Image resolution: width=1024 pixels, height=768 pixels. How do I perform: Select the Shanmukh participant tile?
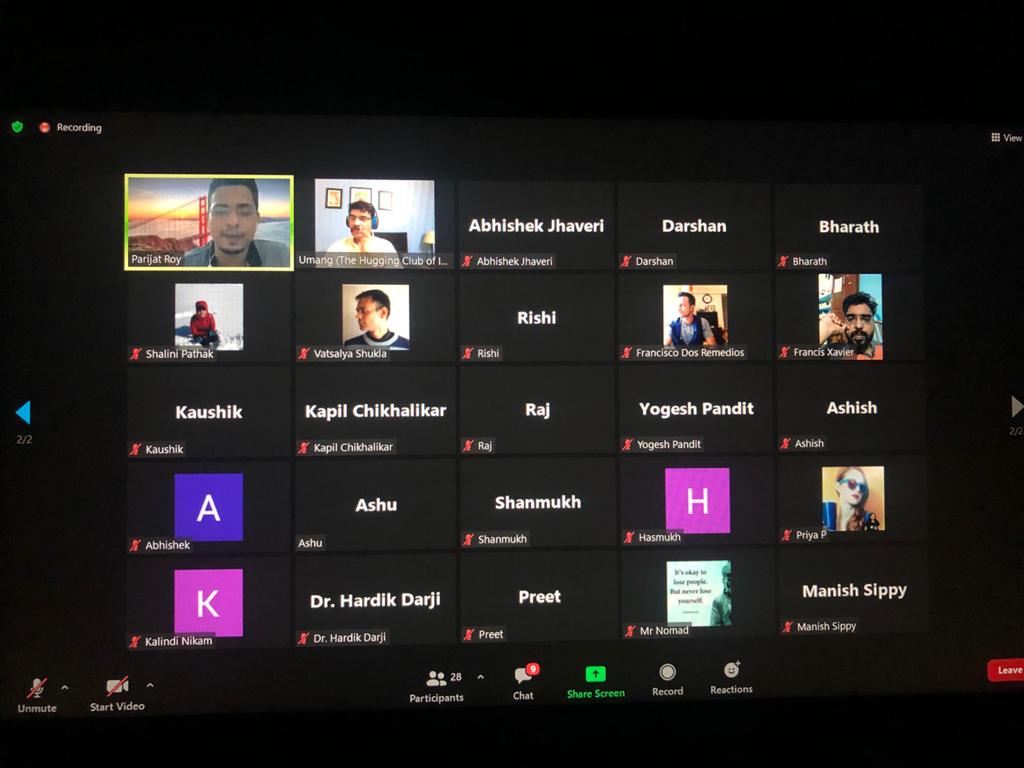[537, 502]
